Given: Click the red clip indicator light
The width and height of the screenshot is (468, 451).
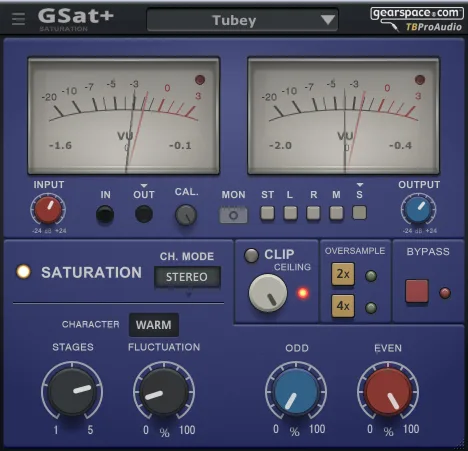Looking at the screenshot, I should pos(303,293).
